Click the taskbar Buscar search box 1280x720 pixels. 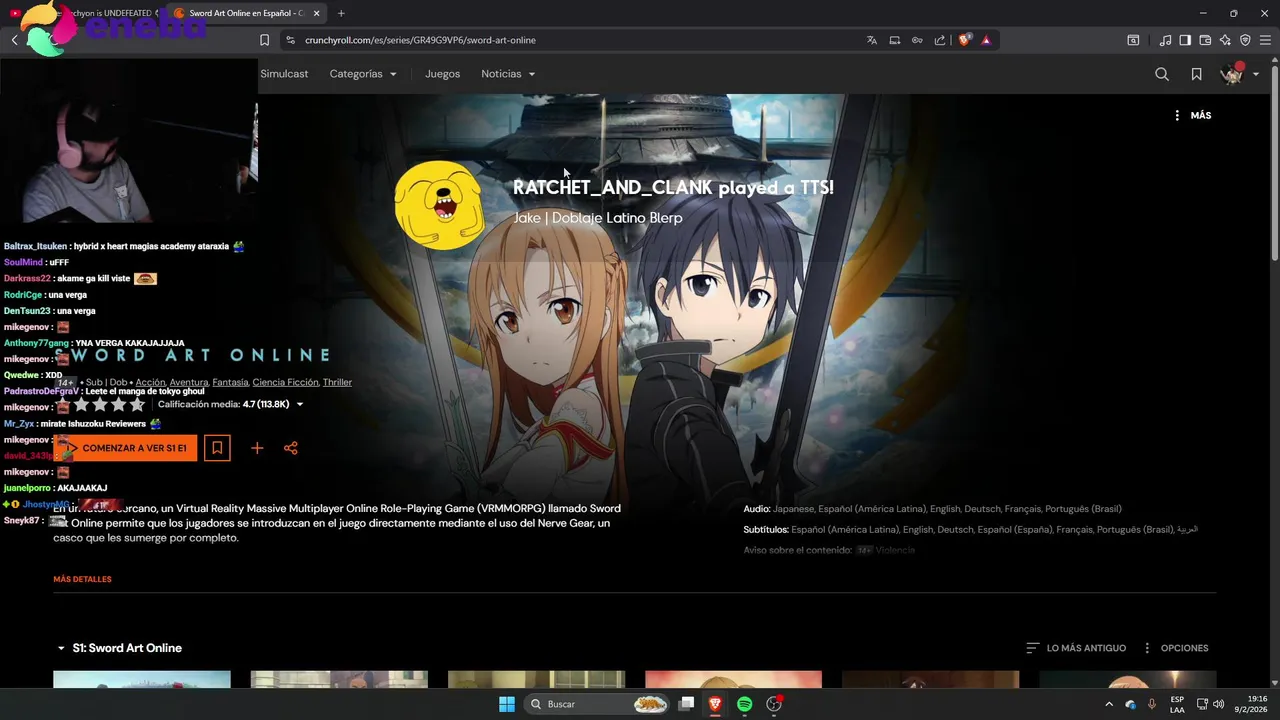point(597,704)
